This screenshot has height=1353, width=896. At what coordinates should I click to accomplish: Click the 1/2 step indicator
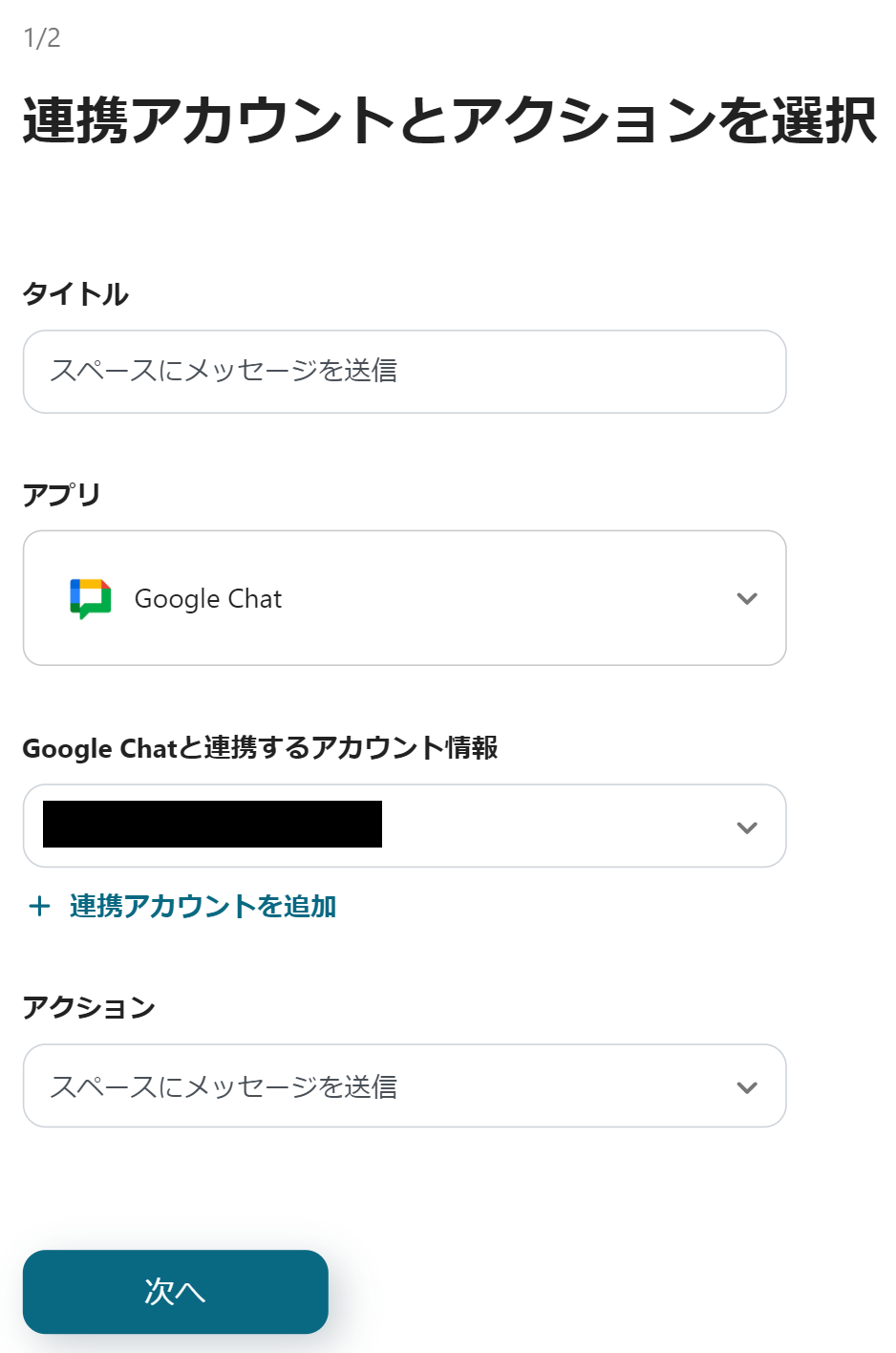click(x=42, y=38)
